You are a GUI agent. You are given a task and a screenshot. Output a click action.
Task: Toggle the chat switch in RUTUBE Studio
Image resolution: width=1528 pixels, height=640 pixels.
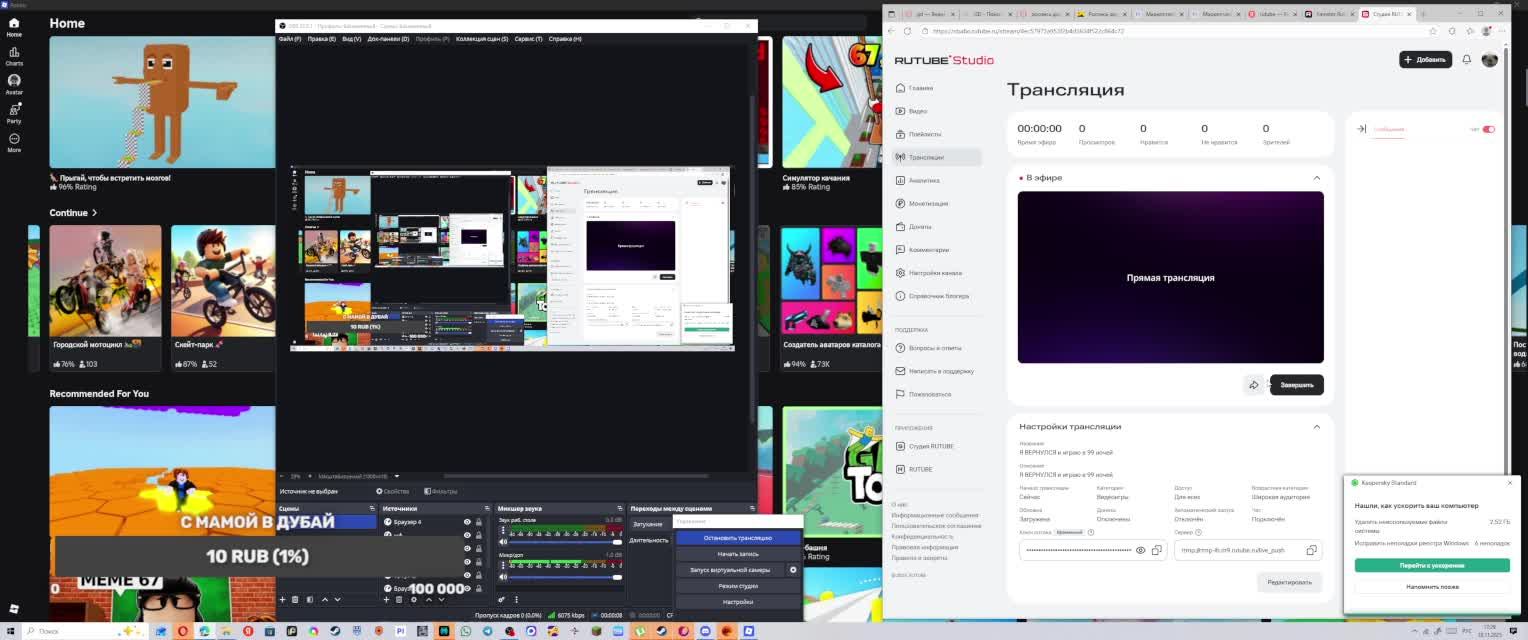(1489, 129)
